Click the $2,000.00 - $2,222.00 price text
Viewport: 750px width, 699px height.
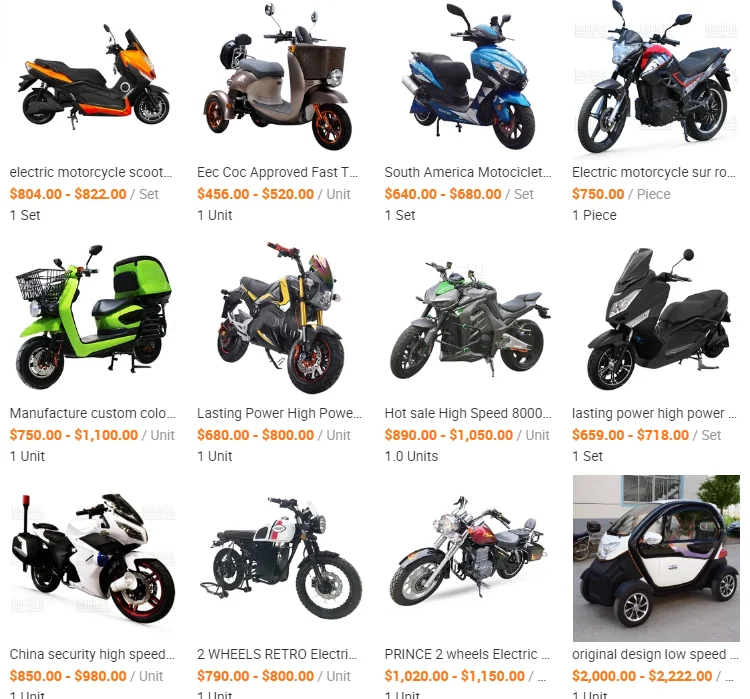click(642, 676)
